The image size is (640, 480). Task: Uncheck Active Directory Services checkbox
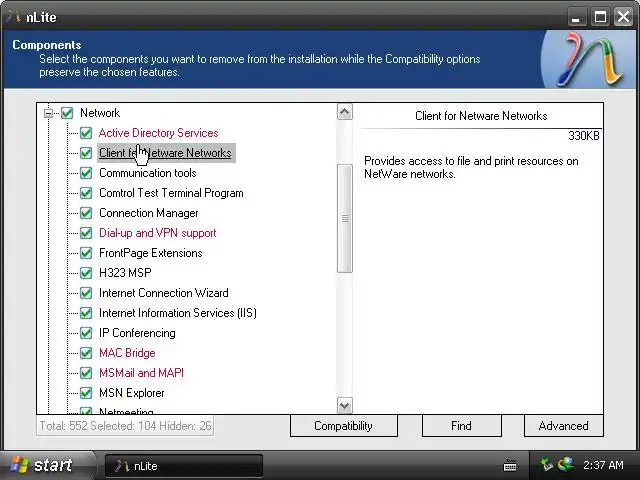click(x=86, y=133)
